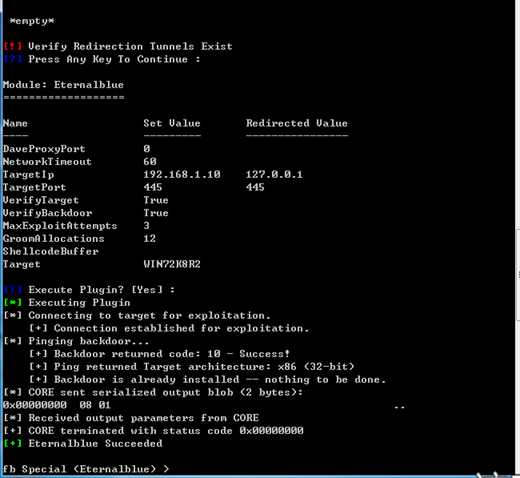Click "Backdoor returned code: 10 - Success!" line
This screenshot has height=478, width=520.
pos(159,354)
